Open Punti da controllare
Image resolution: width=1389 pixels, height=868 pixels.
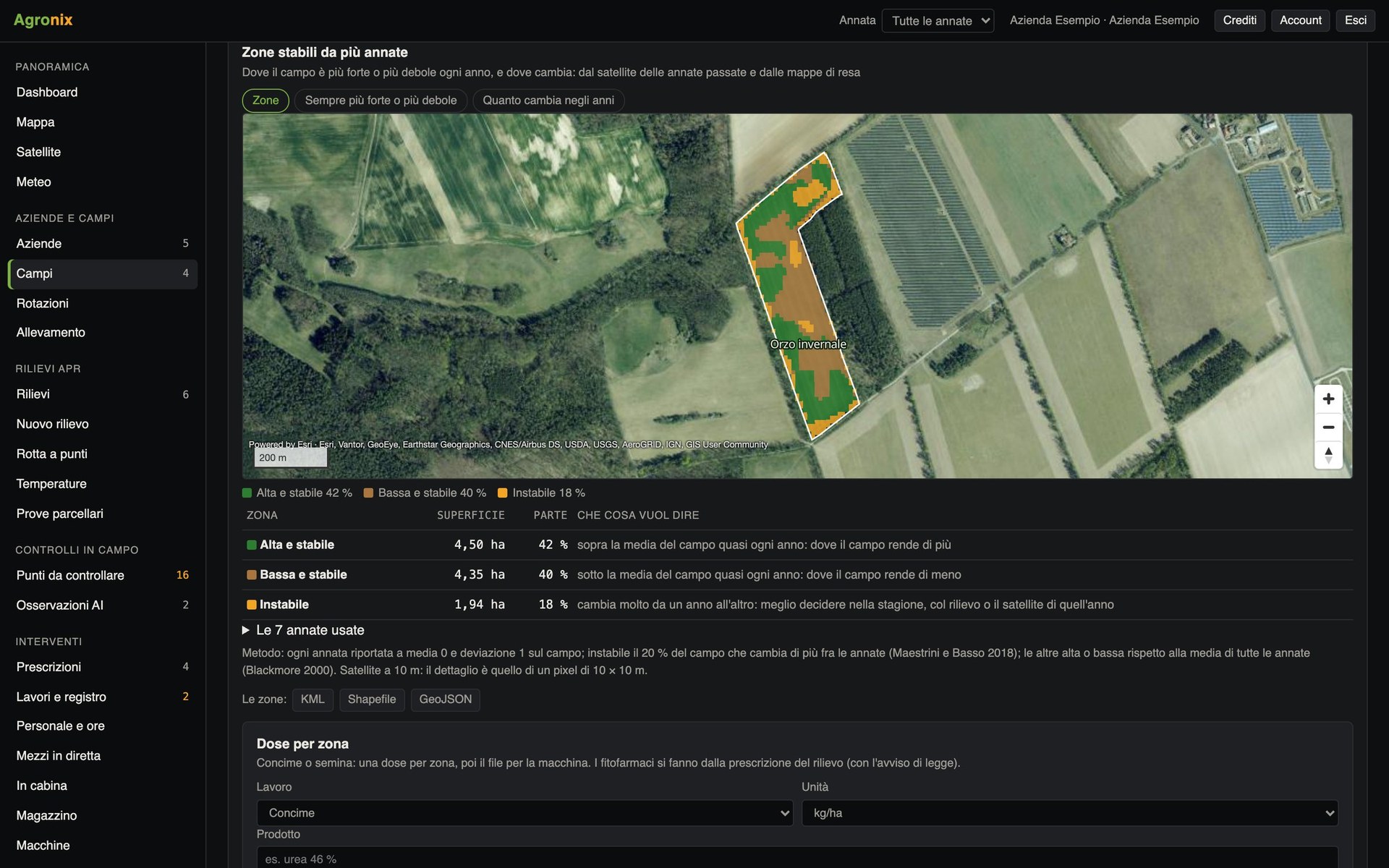(102, 575)
